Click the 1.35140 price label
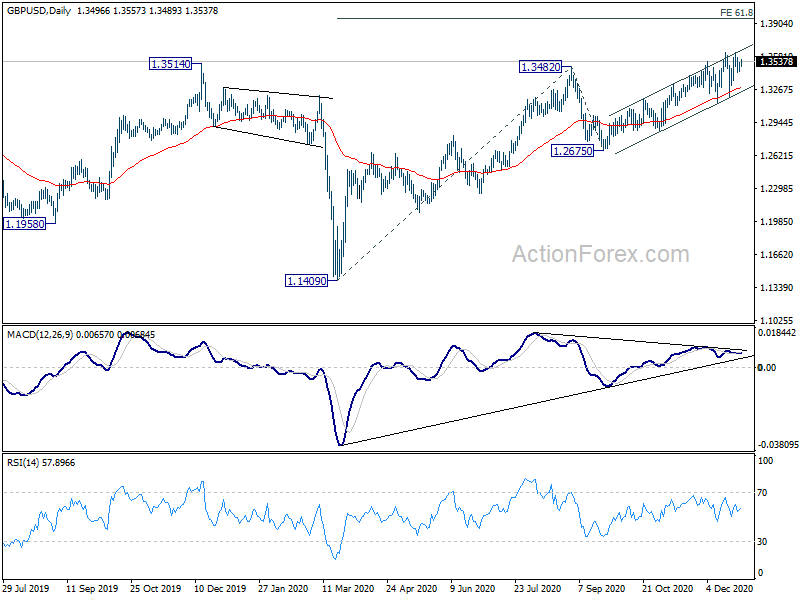Screen dimensions: 800x600 pos(170,64)
